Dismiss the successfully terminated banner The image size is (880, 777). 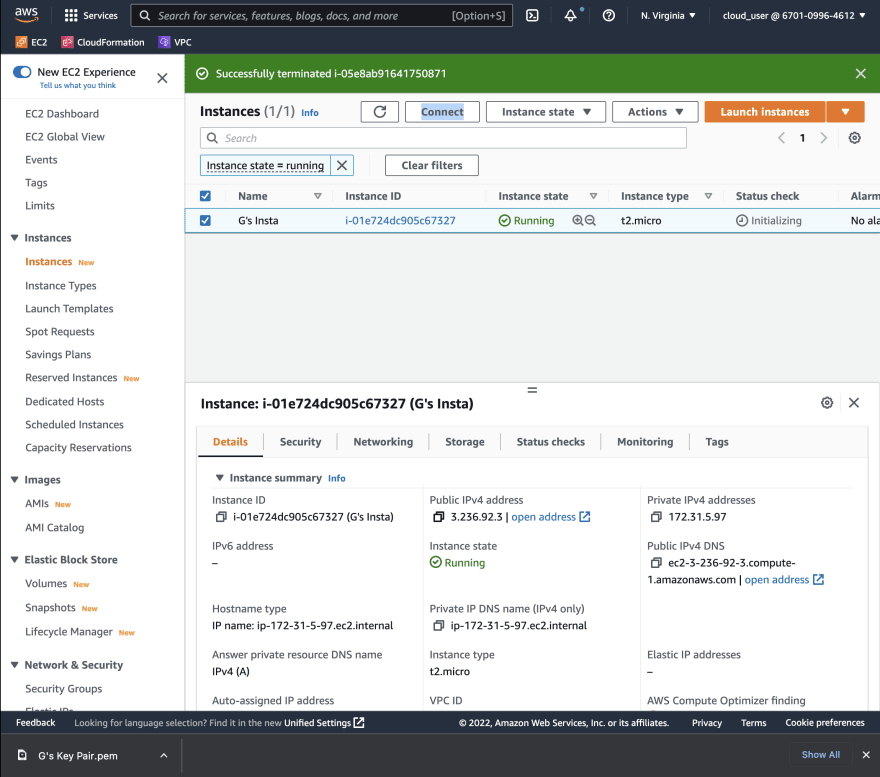pyautogui.click(x=860, y=74)
